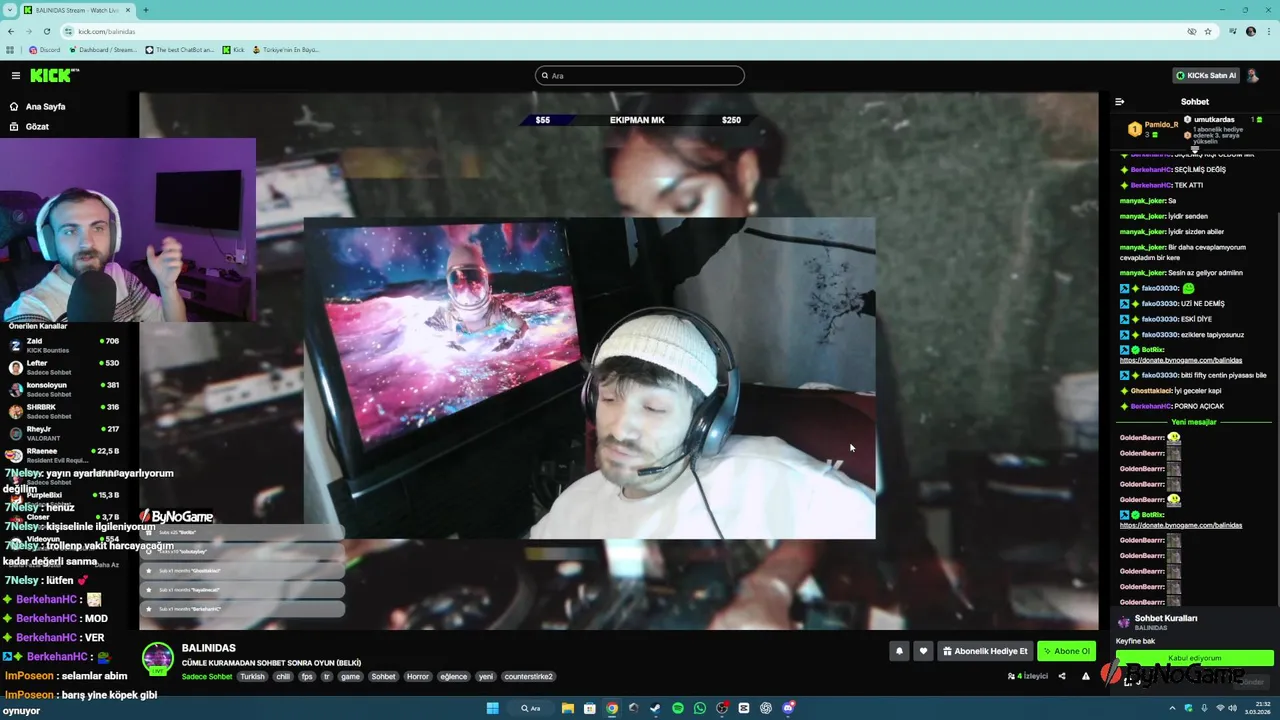Select the Horror tag
This screenshot has width=1280, height=720.
coord(418,676)
